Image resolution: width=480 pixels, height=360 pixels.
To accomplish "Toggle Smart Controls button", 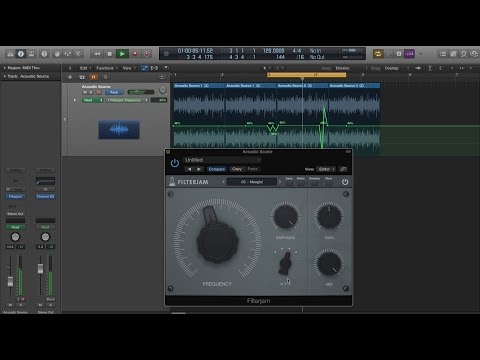I will (x=57, y=54).
